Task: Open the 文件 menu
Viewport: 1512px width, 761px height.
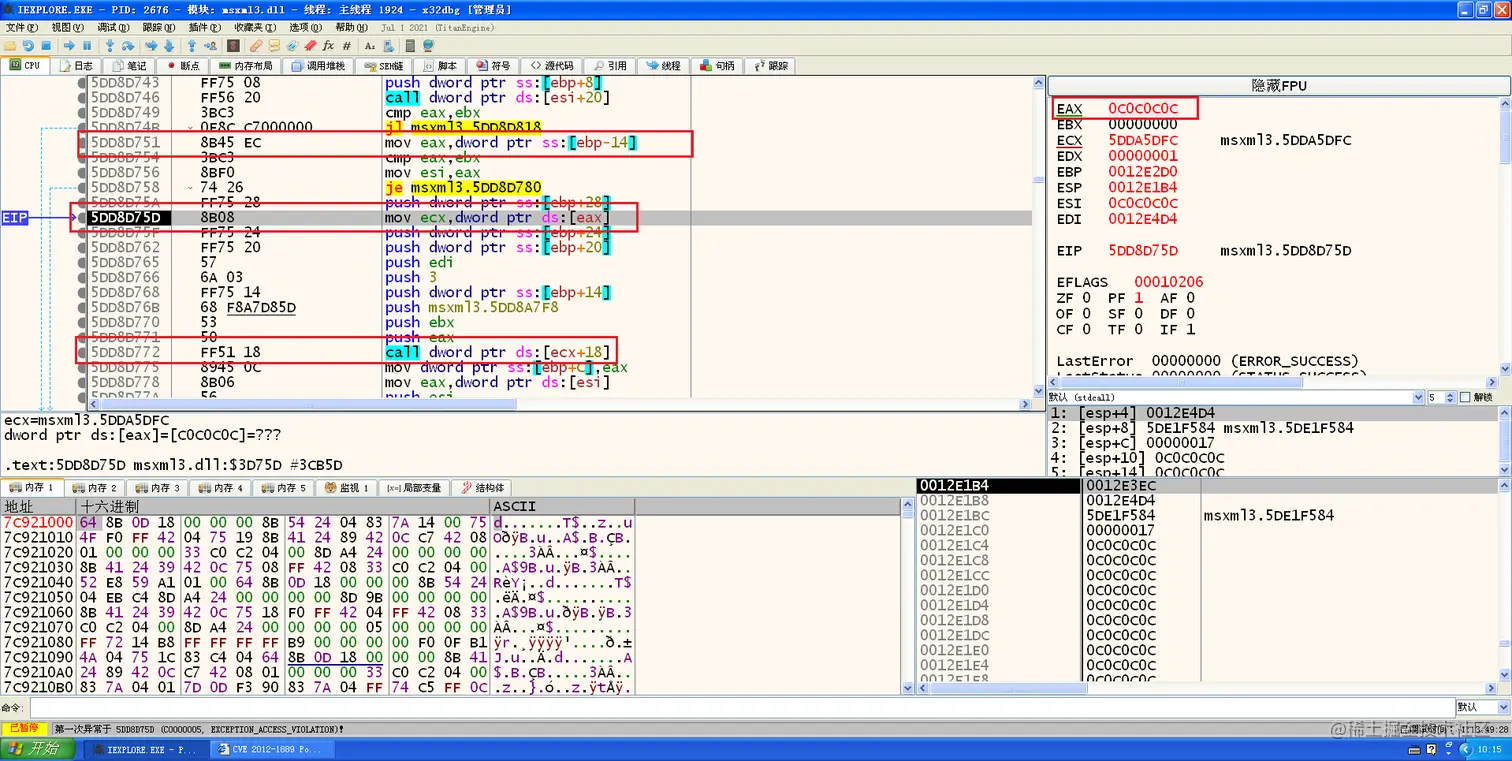Action: [22, 27]
